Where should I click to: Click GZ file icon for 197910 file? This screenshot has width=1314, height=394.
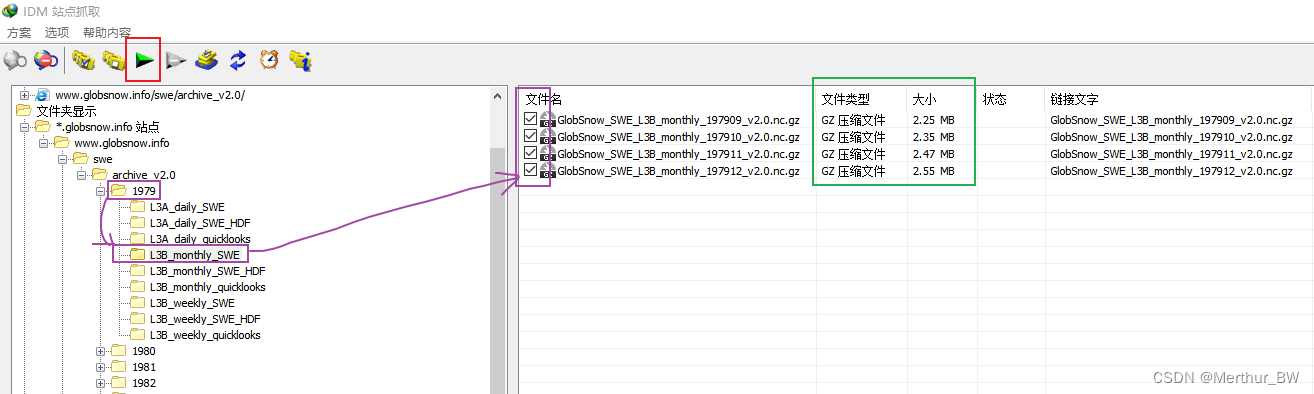pos(547,137)
